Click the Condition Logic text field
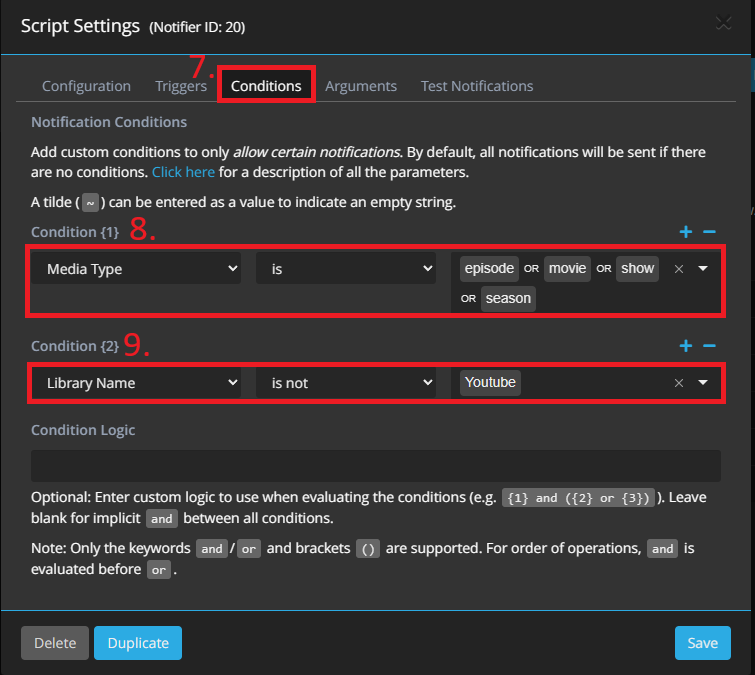 (x=376, y=466)
